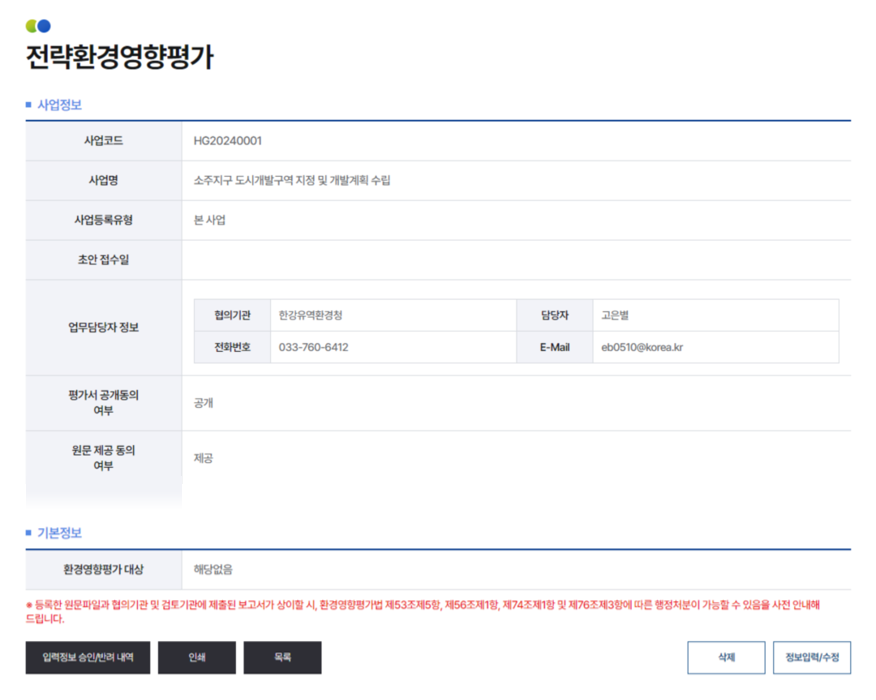Click the 제공 original text consent value
This screenshot has width=876, height=700.
click(204, 458)
